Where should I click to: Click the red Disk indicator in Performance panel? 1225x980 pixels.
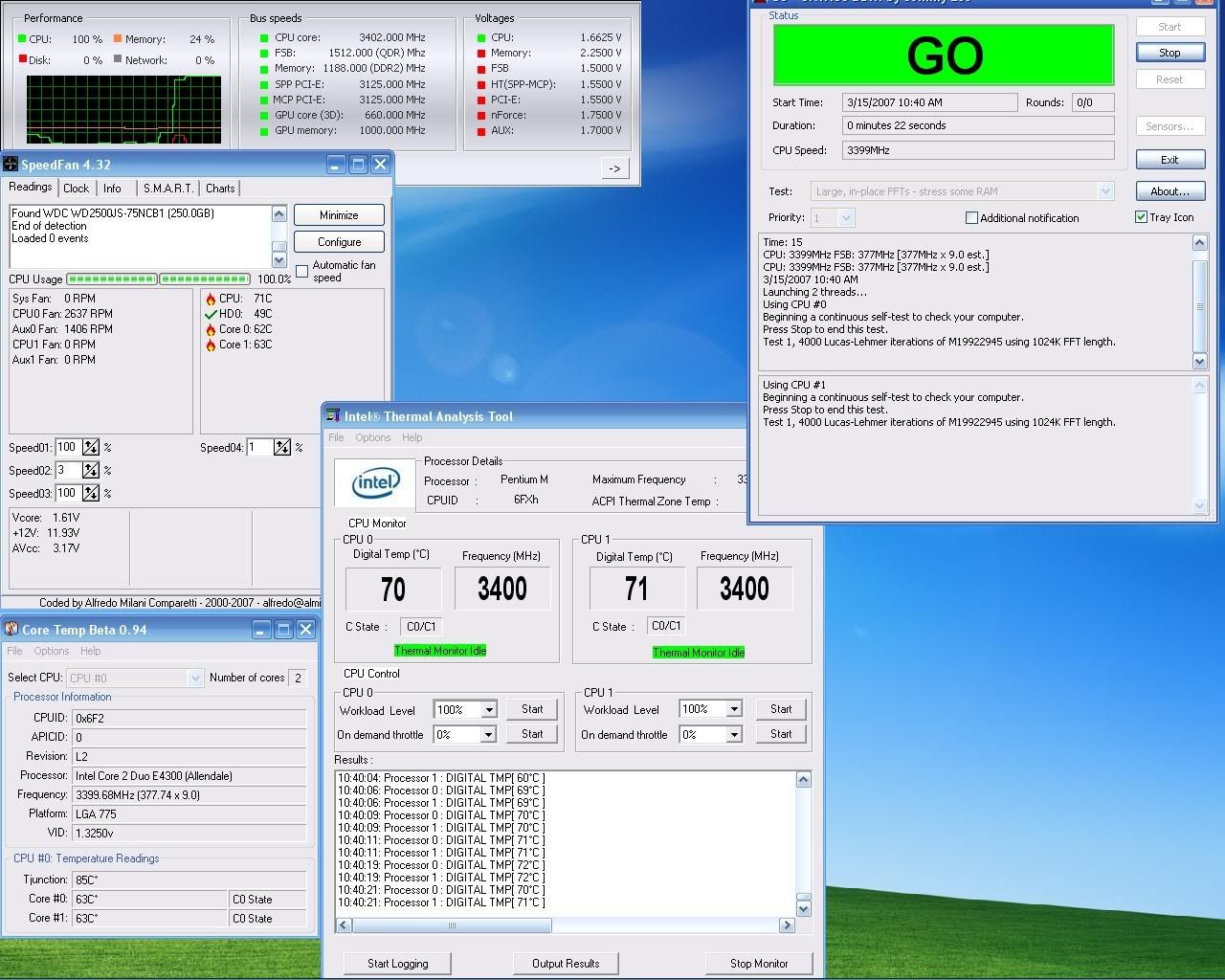pos(21,59)
